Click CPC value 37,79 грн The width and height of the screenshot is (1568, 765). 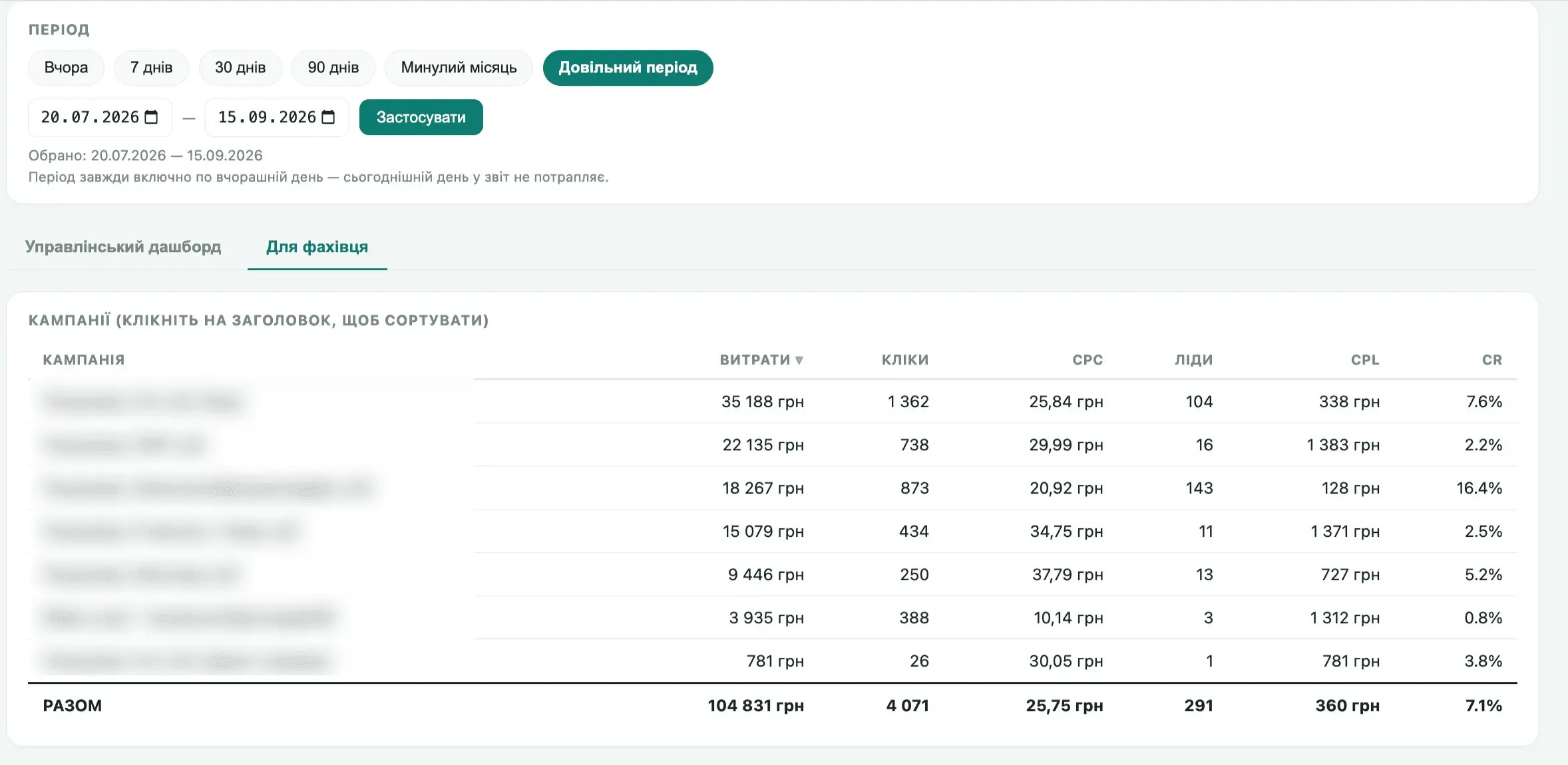tap(1068, 575)
